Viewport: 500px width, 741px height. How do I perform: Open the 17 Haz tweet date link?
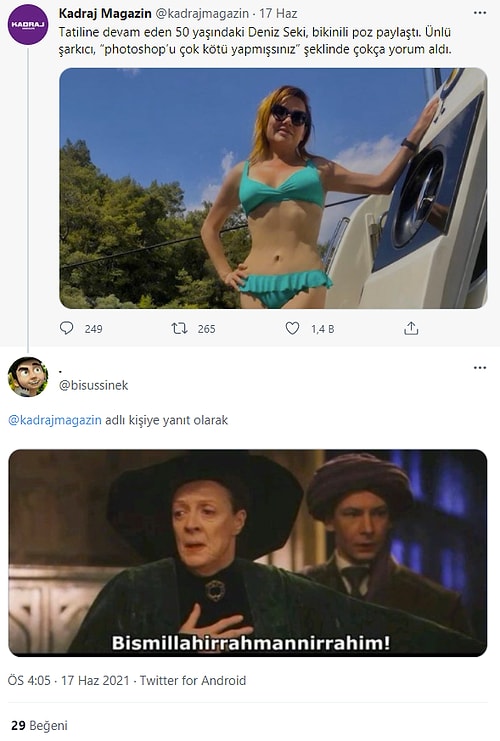coord(278,14)
